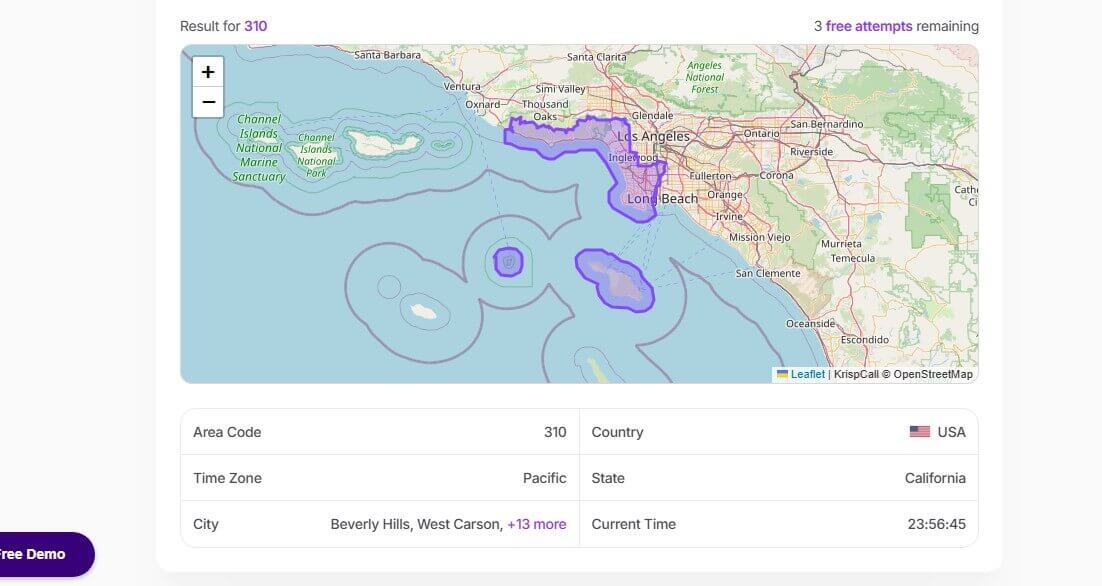The height and width of the screenshot is (586, 1102).
Task: Zoom out of the map
Action: [x=208, y=102]
